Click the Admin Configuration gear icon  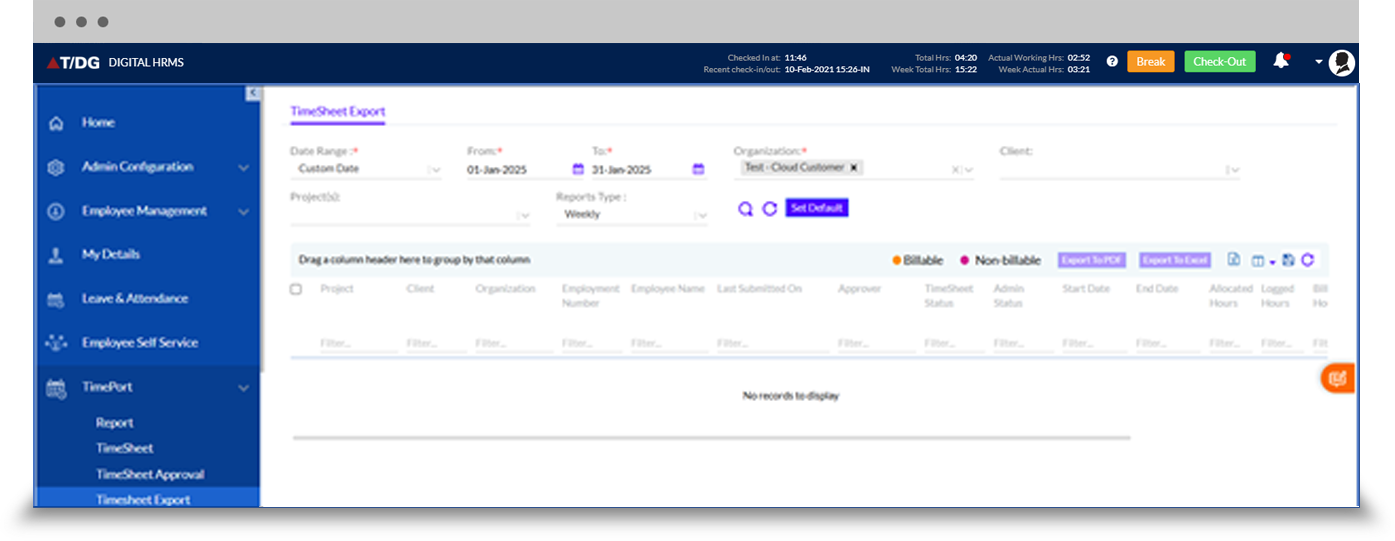56,167
